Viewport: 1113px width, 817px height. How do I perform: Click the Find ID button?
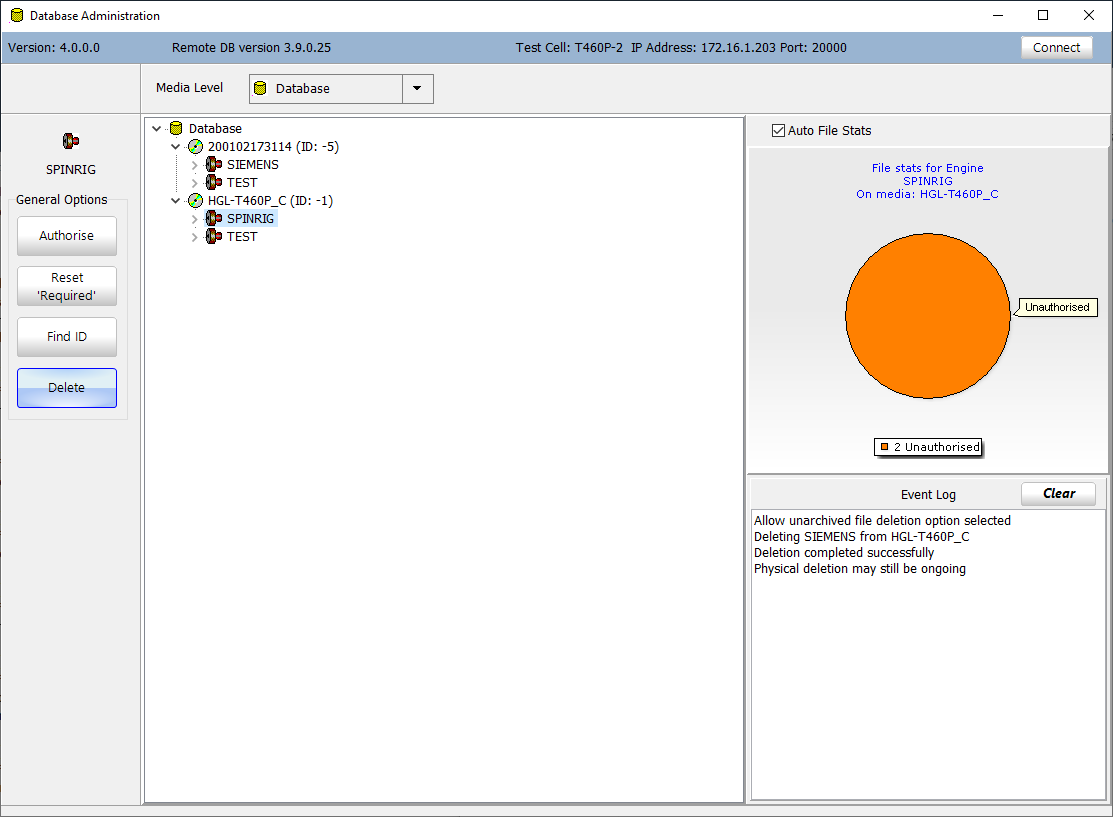click(67, 336)
